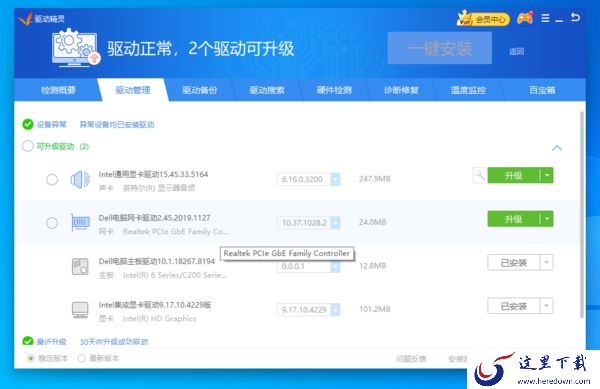Switch to the 检测概要 tab

pyautogui.click(x=58, y=90)
